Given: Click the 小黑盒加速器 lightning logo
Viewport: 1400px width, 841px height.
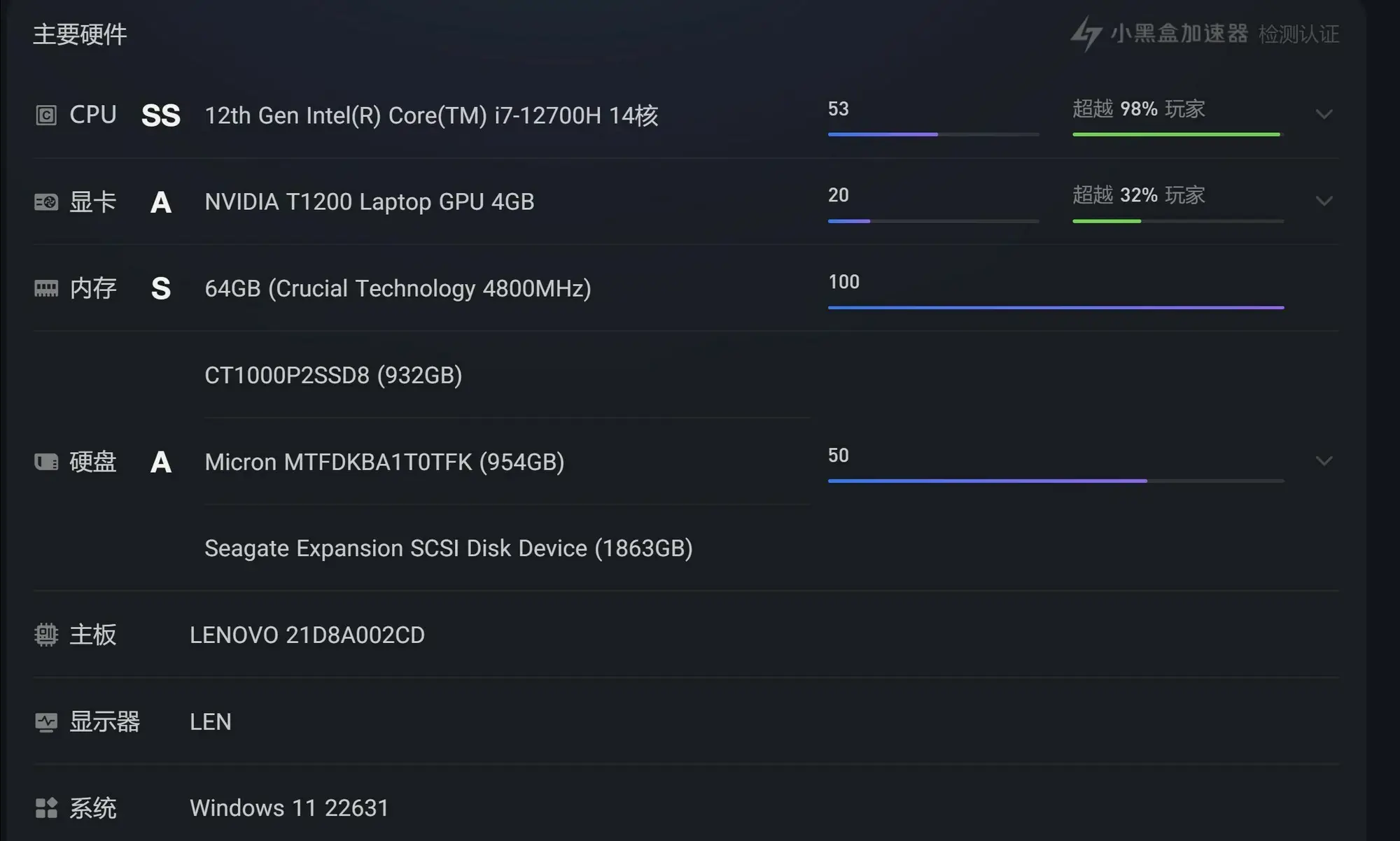Looking at the screenshot, I should point(1086,34).
